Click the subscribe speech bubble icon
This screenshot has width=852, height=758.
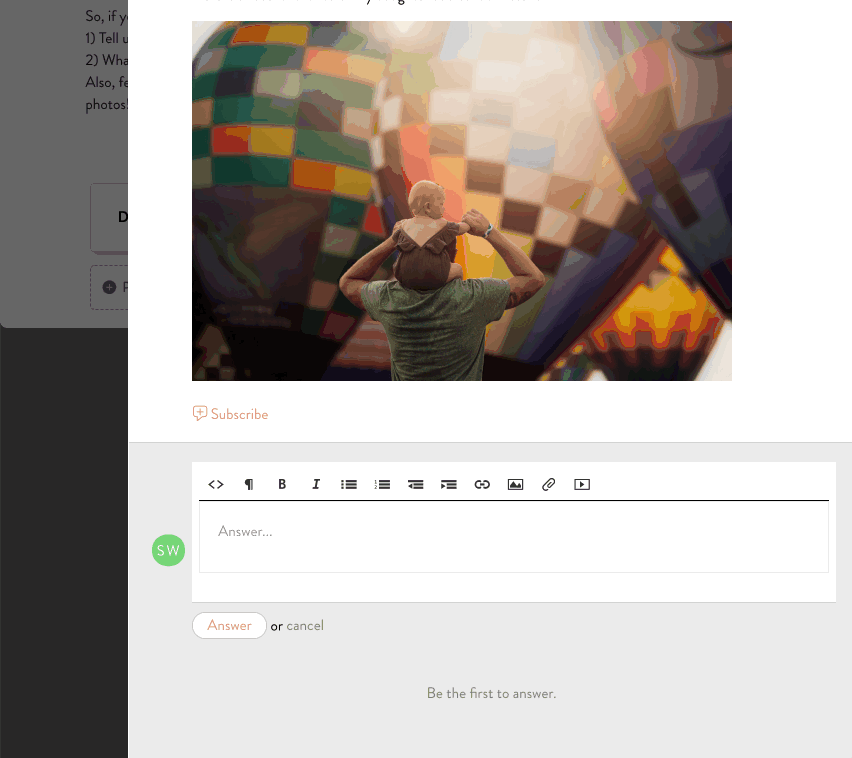tap(200, 413)
